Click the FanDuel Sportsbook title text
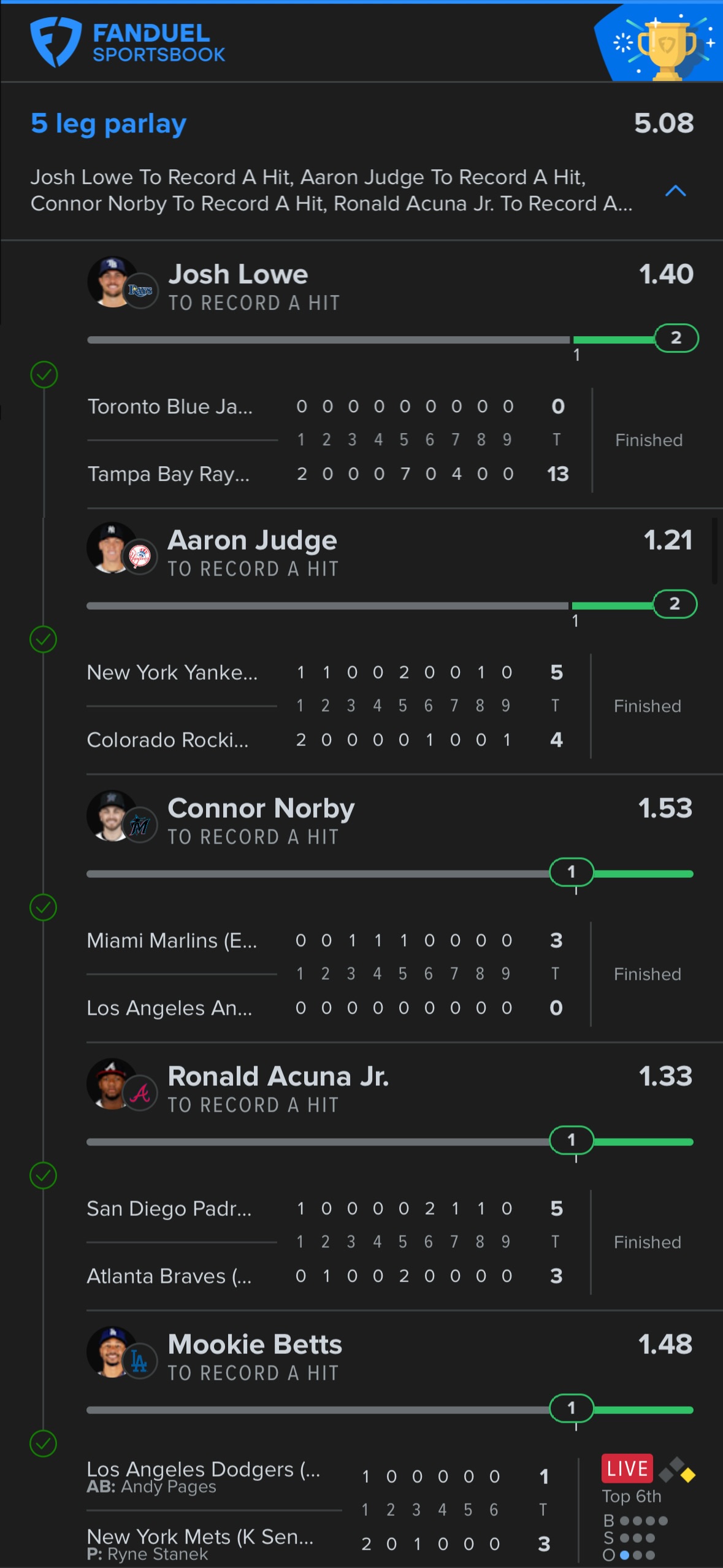 pos(159,43)
